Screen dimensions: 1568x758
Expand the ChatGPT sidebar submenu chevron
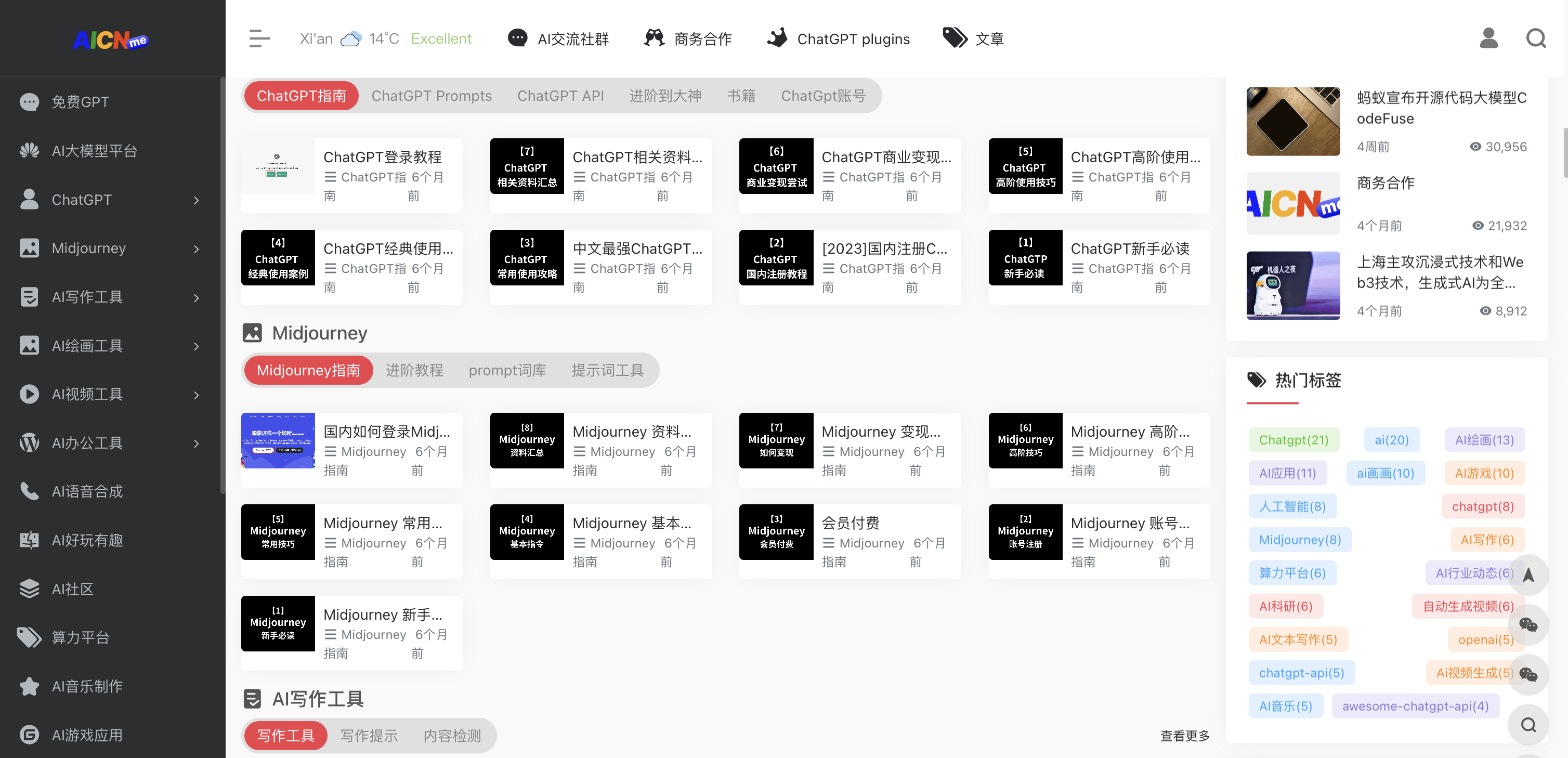pos(196,200)
